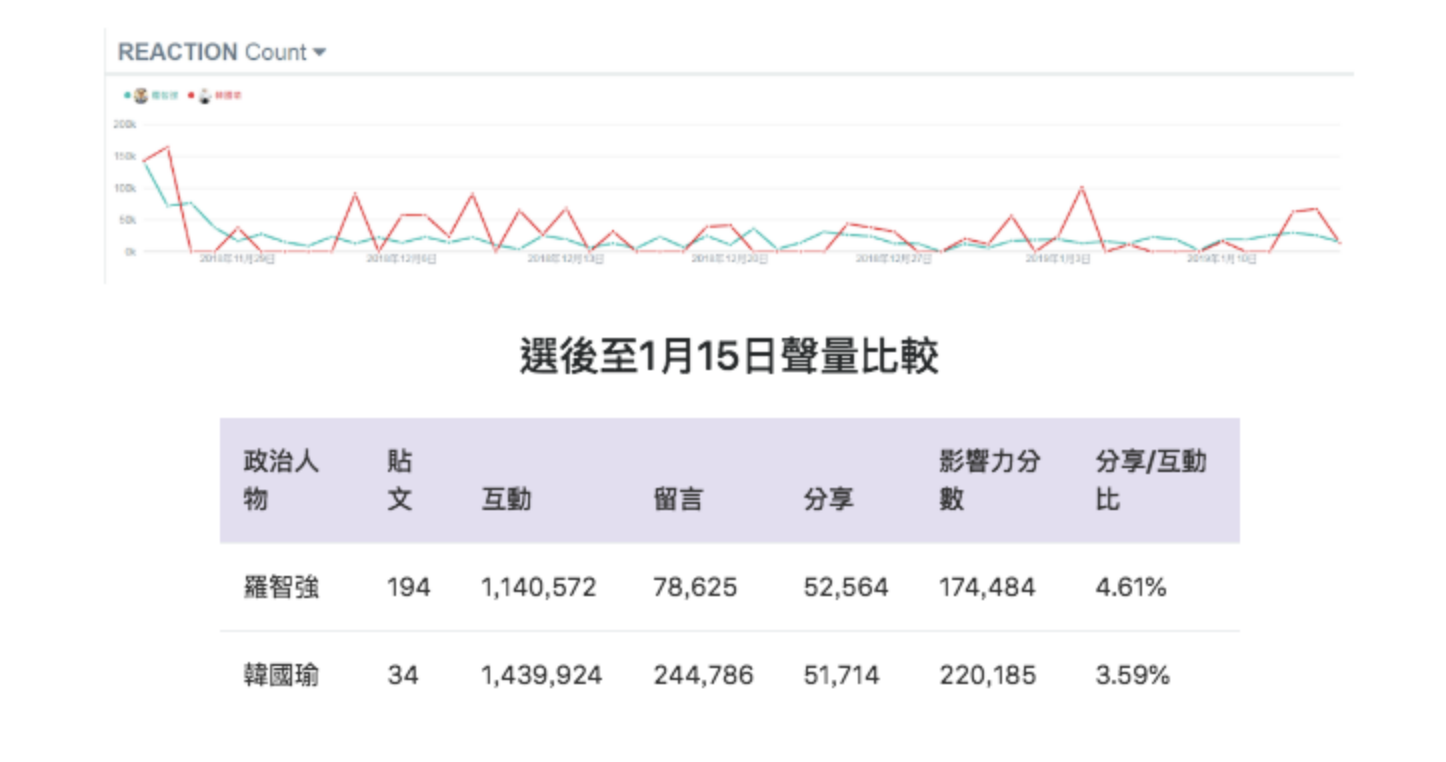Image resolution: width=1446 pixels, height=762 pixels.
Task: Click the teal legend name label
Action: 163,96
